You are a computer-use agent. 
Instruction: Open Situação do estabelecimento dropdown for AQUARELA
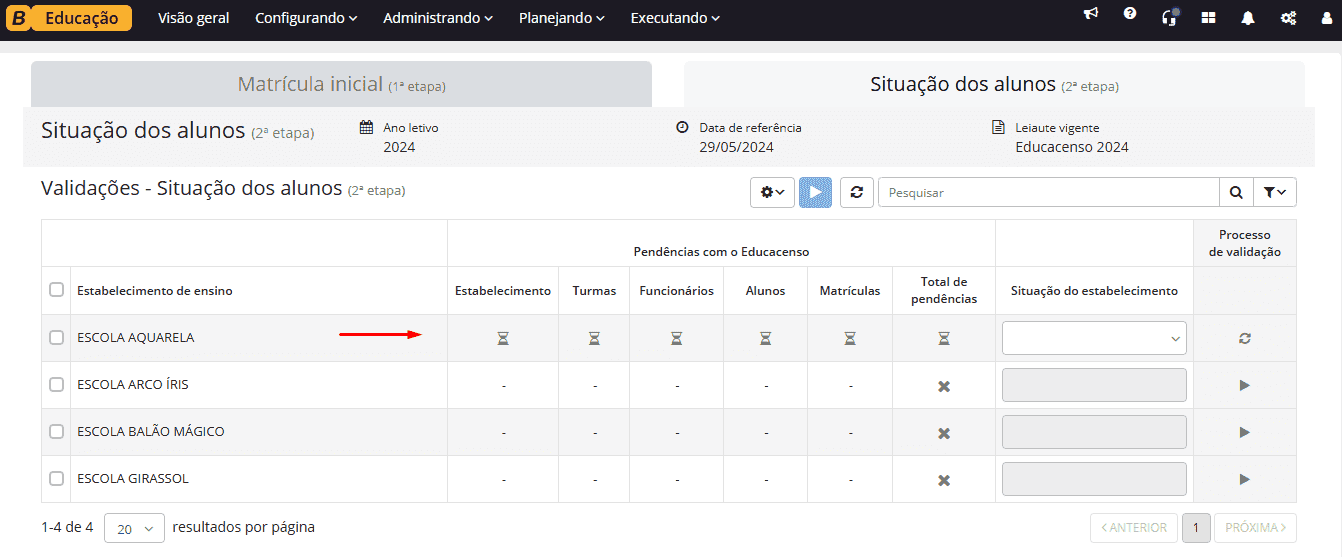coord(1094,338)
